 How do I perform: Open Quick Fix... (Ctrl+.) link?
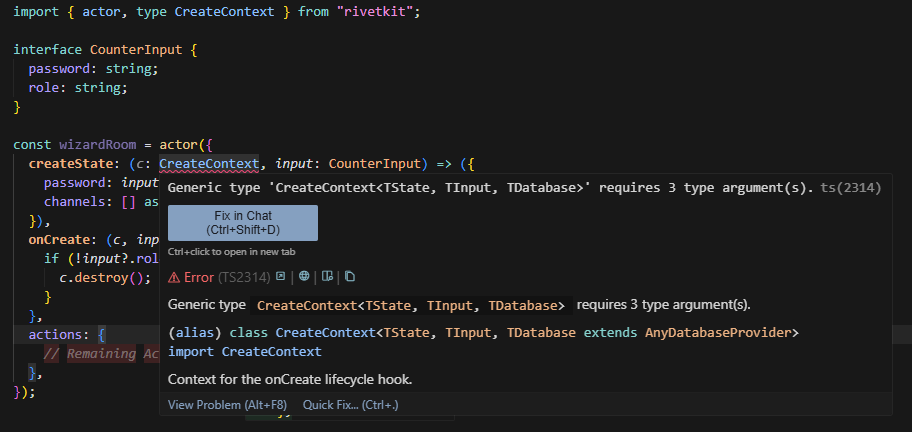pos(351,405)
